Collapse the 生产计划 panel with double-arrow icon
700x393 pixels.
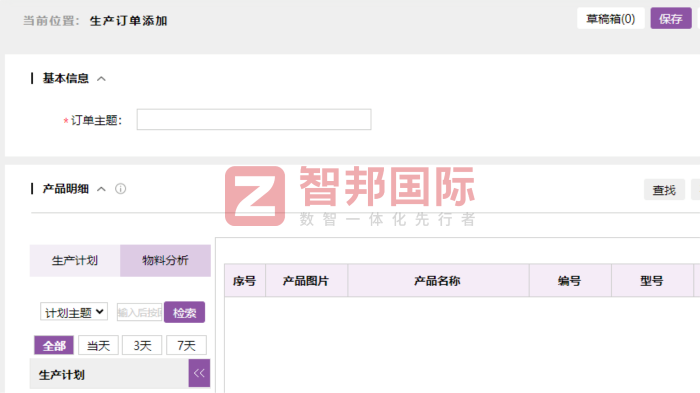pyautogui.click(x=199, y=373)
